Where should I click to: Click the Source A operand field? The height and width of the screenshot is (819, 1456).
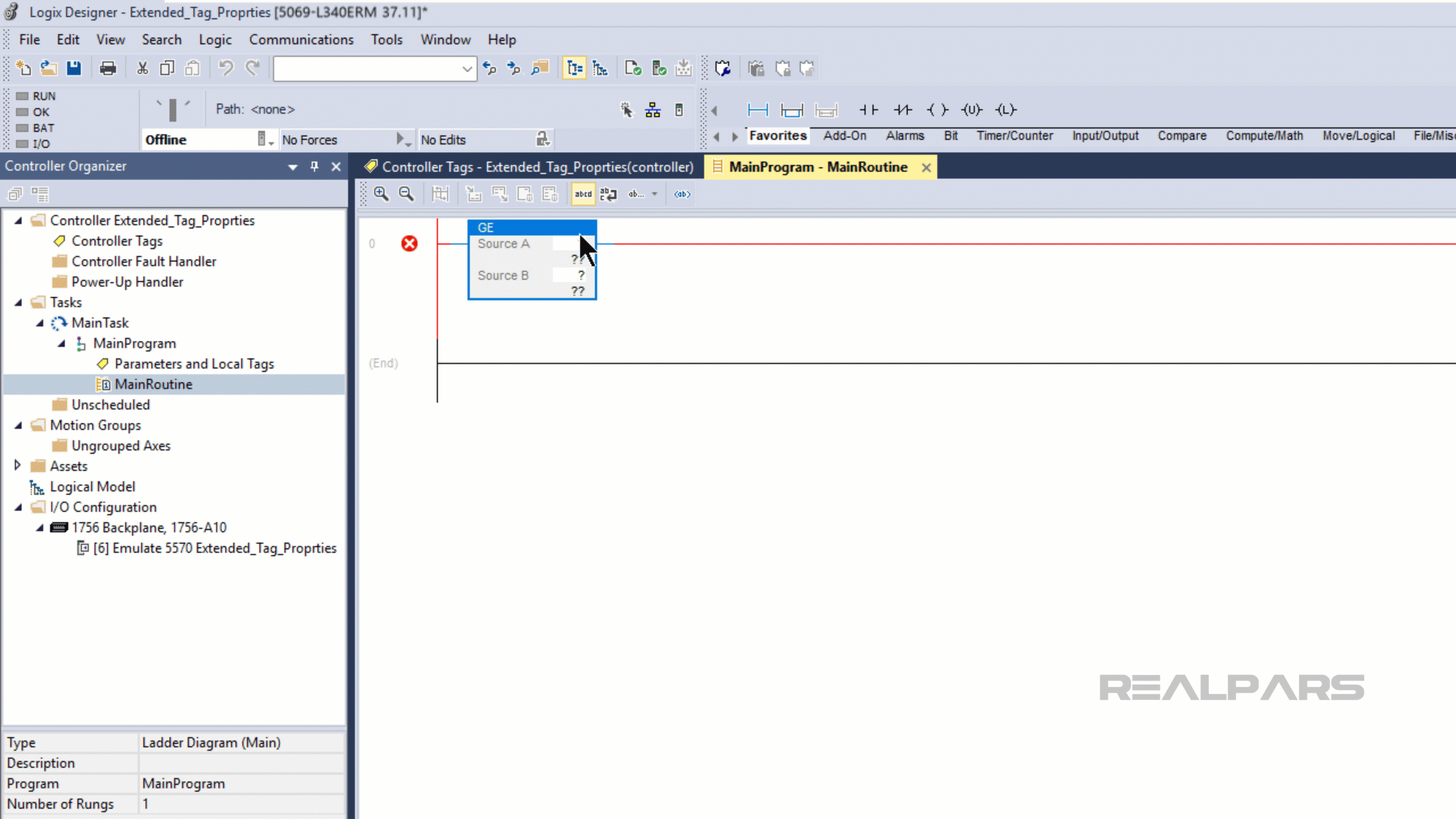[x=569, y=244]
